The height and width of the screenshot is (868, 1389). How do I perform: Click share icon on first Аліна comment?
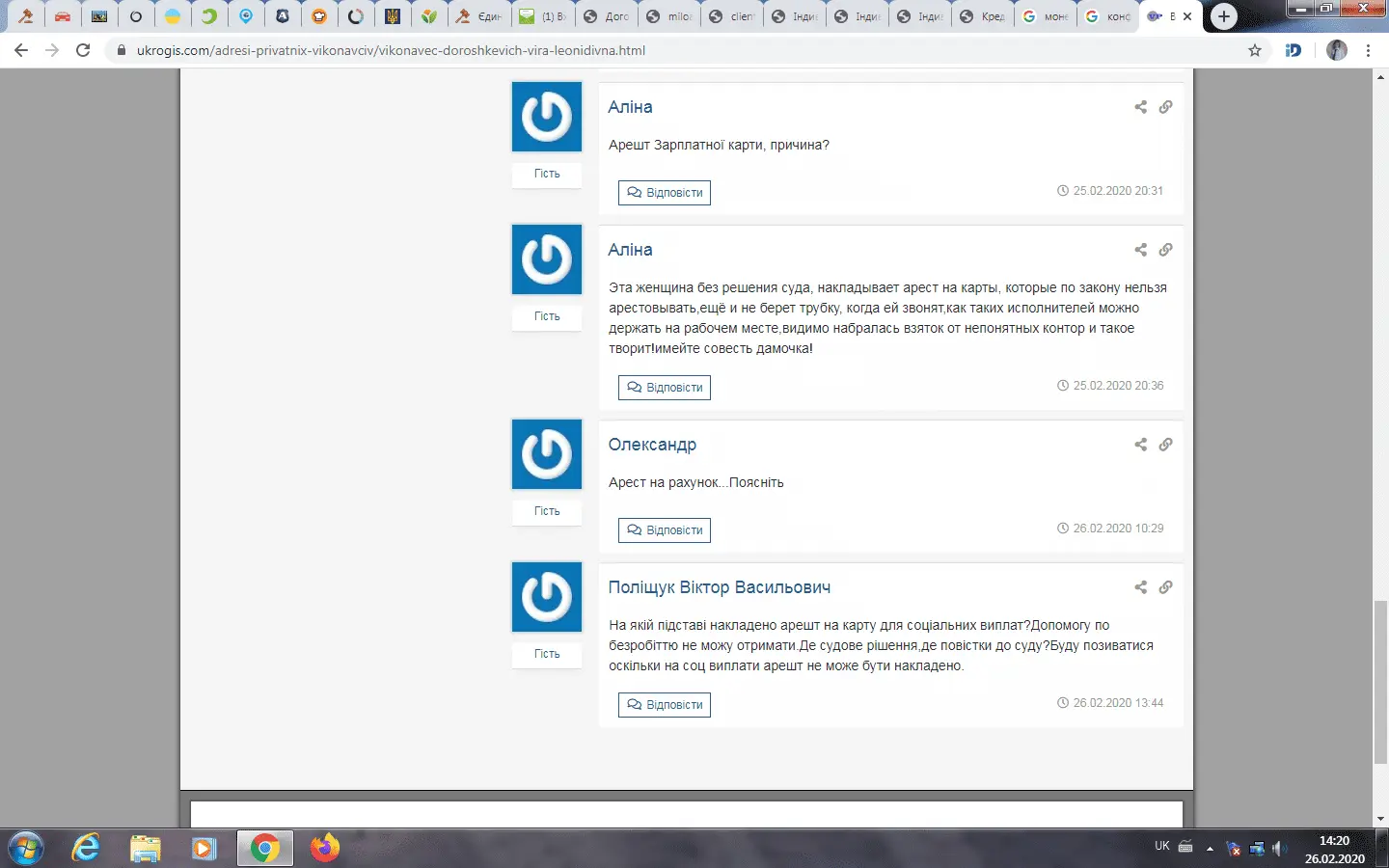pyautogui.click(x=1140, y=107)
